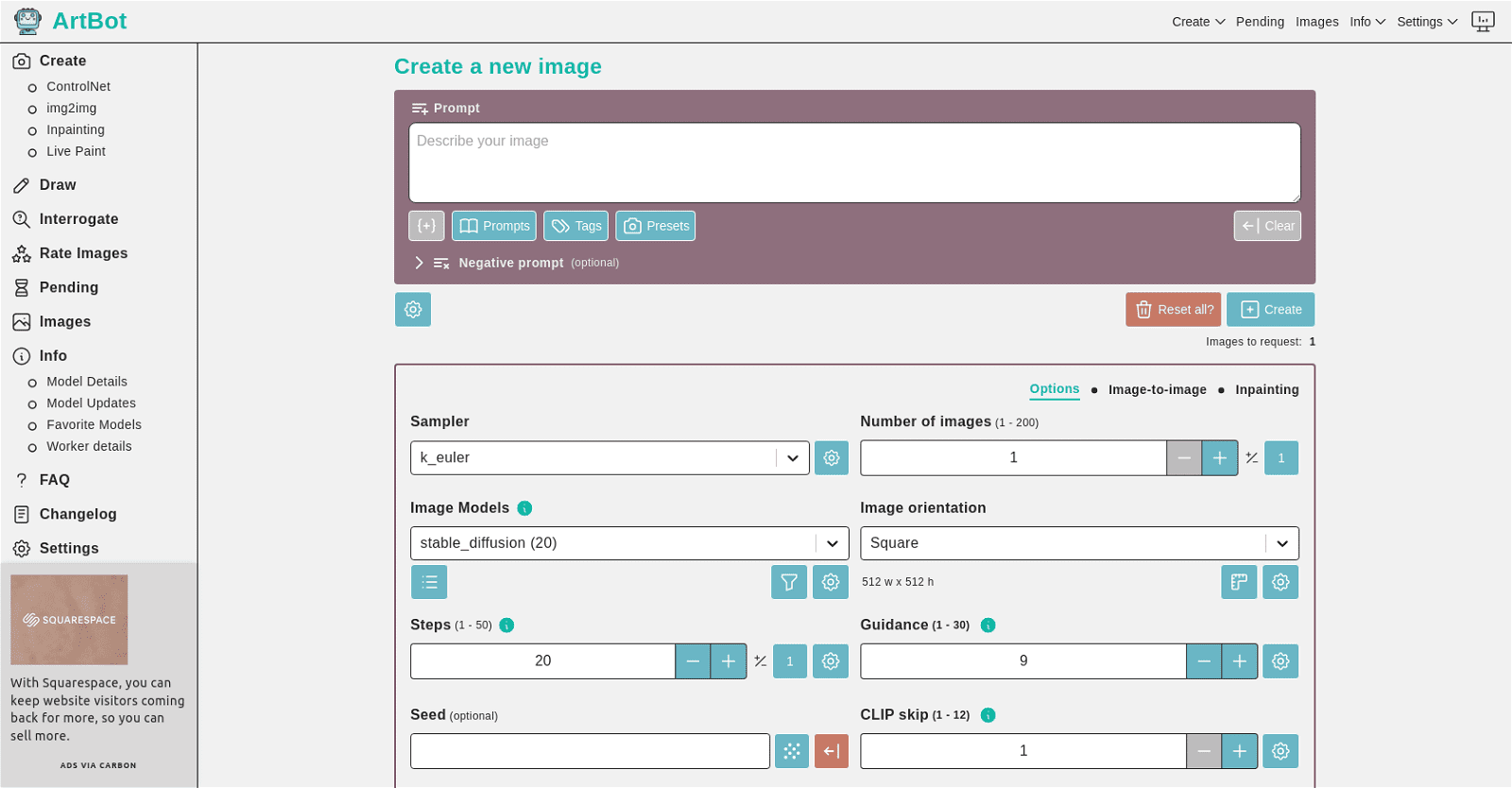The image size is (1512, 788).
Task: Open the Settings menu in top navigation
Action: [1426, 22]
